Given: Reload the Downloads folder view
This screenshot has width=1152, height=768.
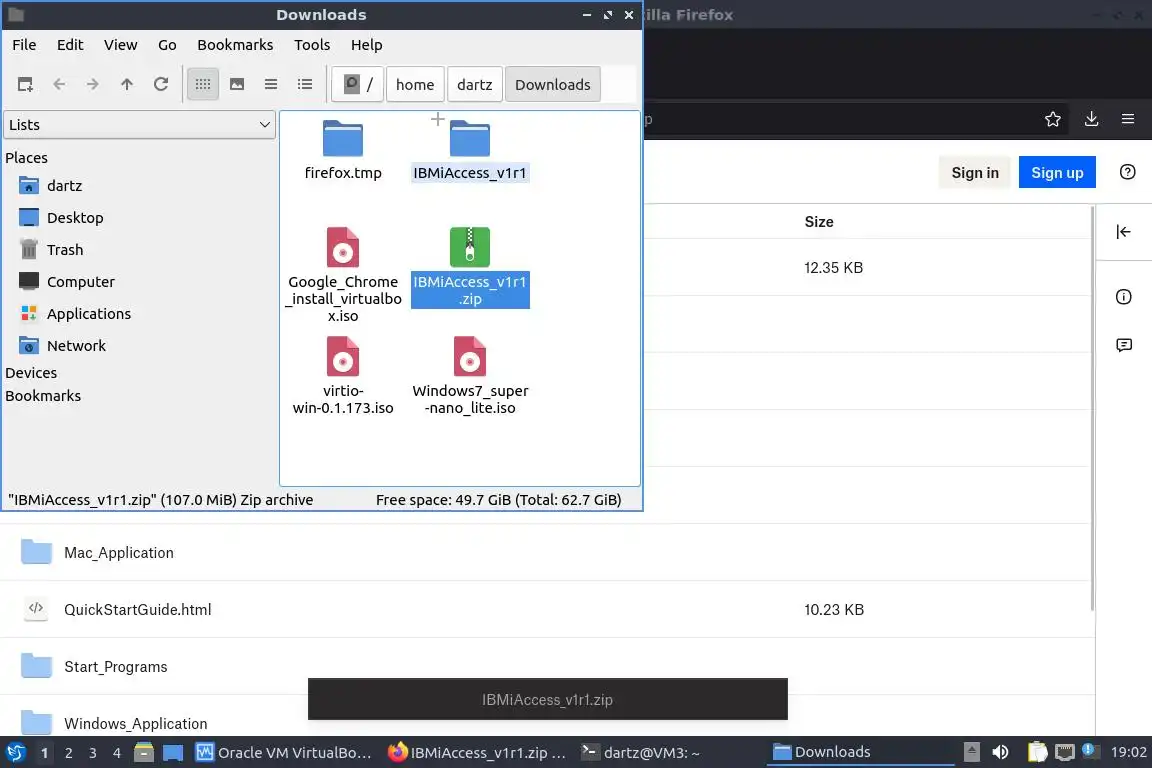Looking at the screenshot, I should 161,85.
